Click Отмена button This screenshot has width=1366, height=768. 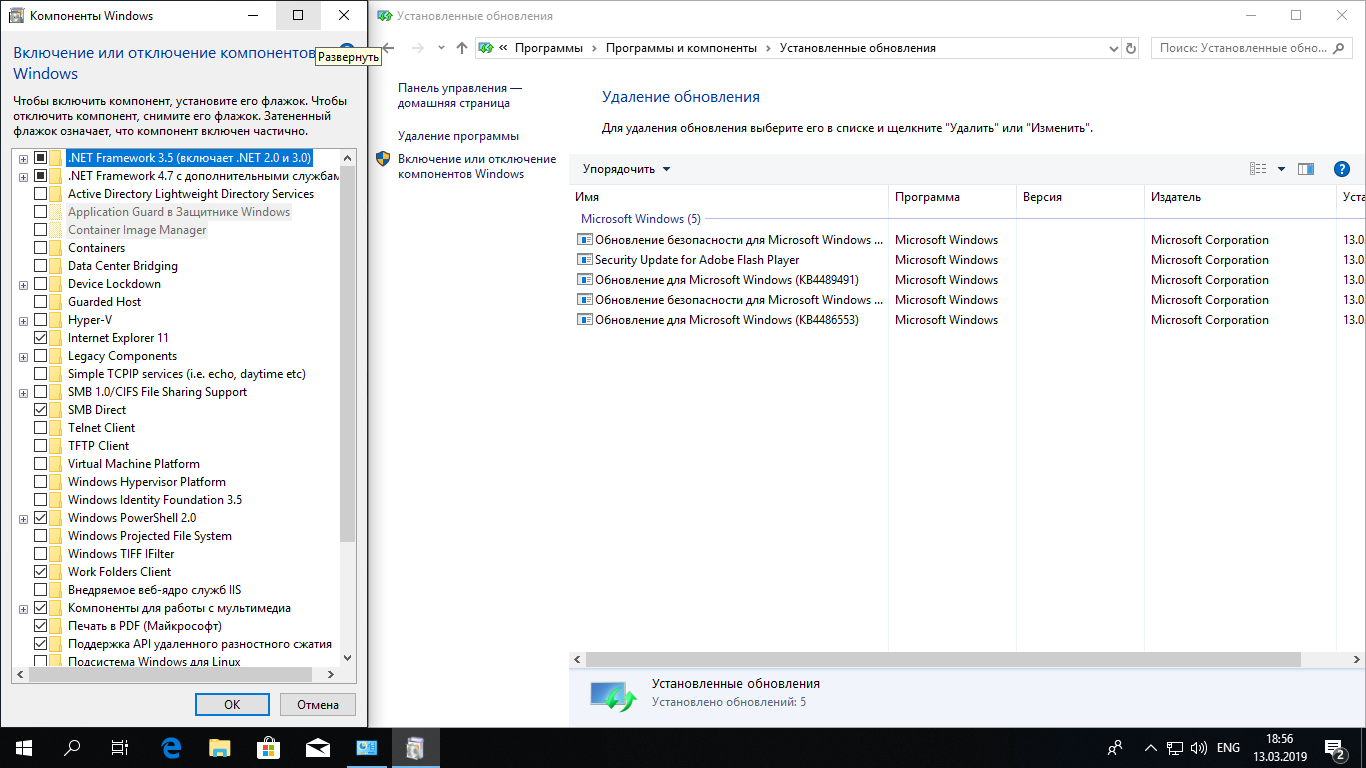click(x=317, y=704)
